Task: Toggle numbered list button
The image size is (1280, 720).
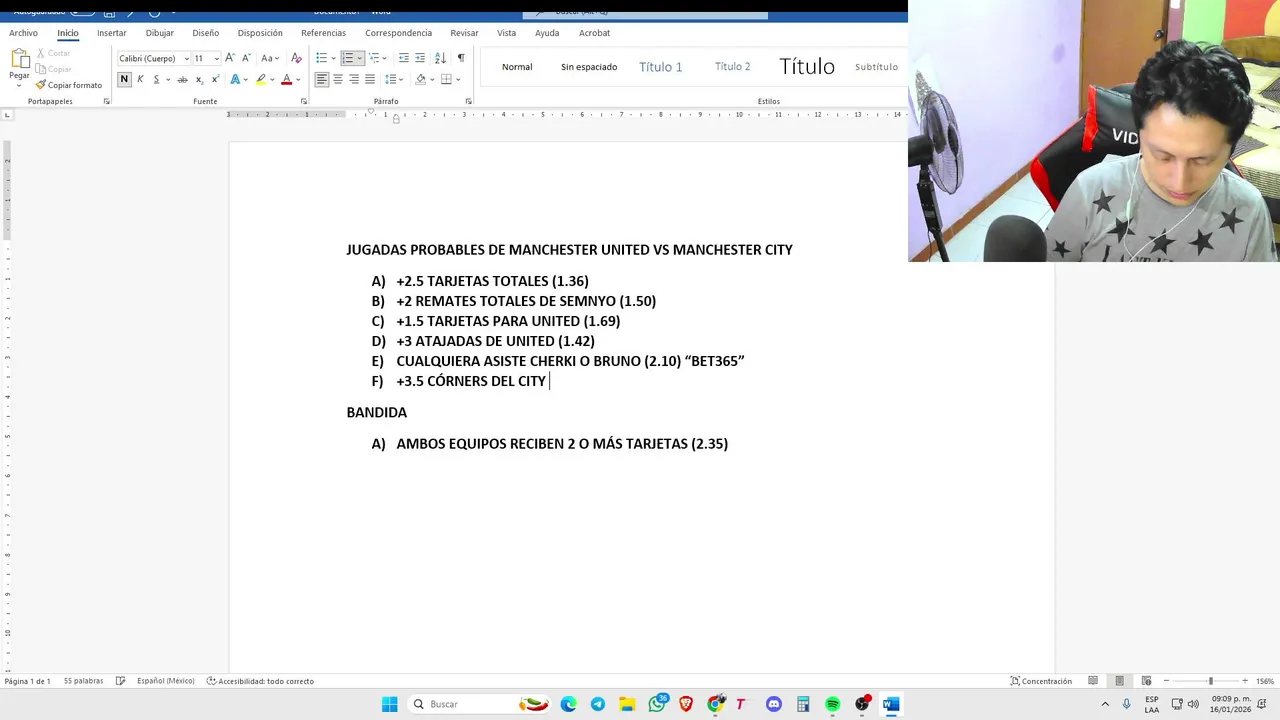Action: point(347,58)
